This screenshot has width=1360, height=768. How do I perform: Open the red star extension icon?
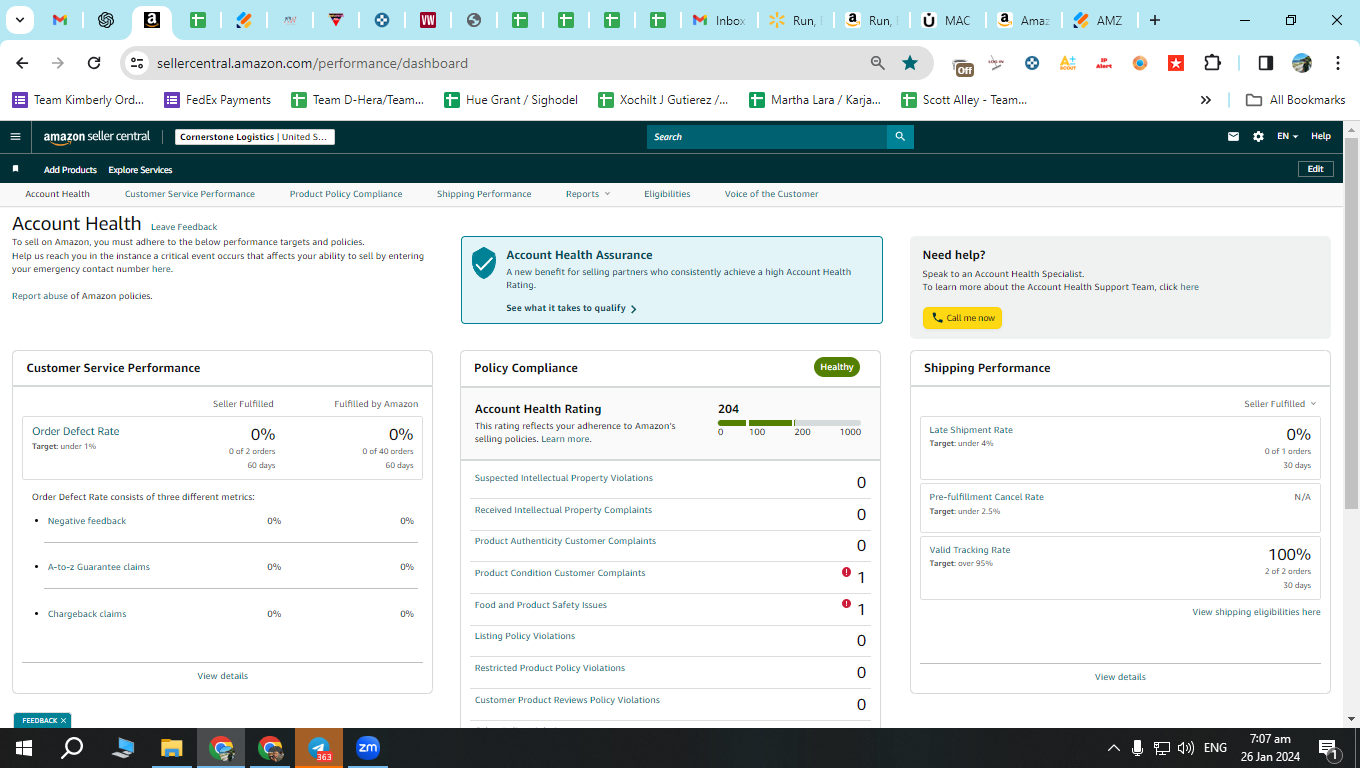(1176, 63)
